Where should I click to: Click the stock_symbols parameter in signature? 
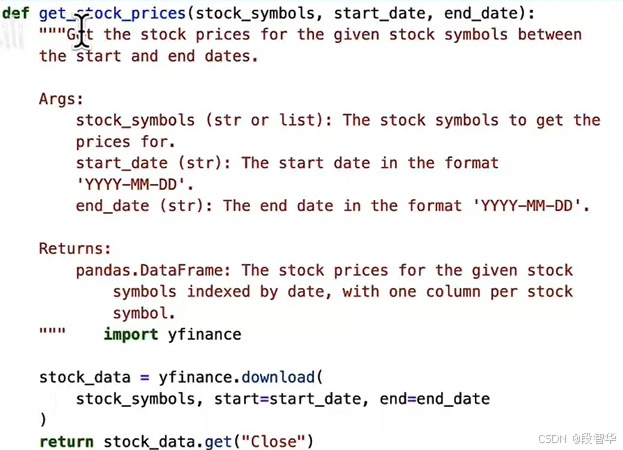(255, 14)
